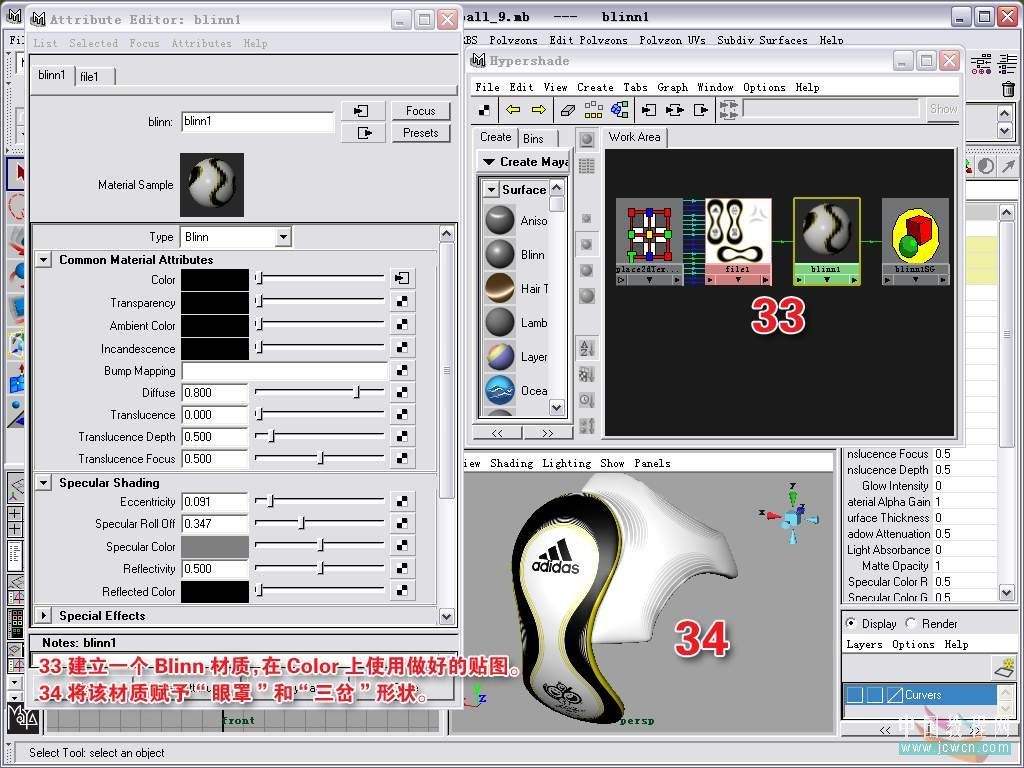Screen dimensions: 1024x768
Task: Click the Ambient Color checker map button
Action: [x=402, y=325]
